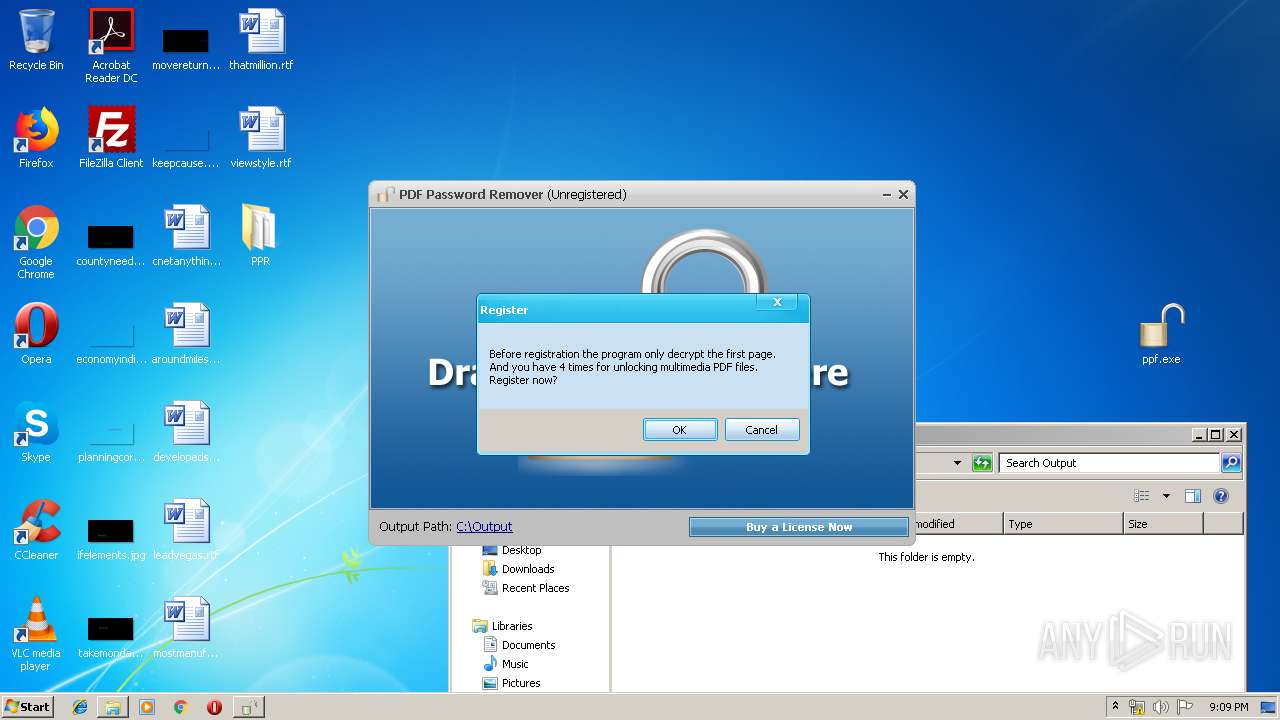Click the Buy a License Now button

[799, 527]
